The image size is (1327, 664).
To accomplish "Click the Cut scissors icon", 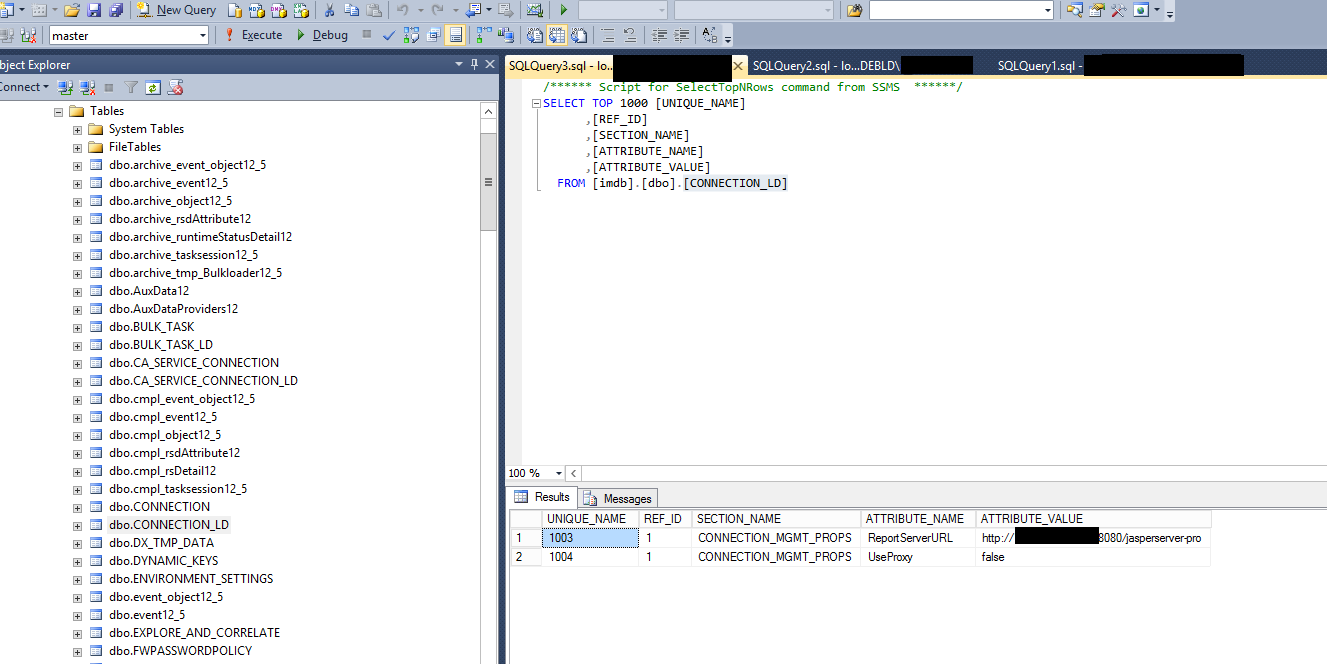I will (329, 10).
